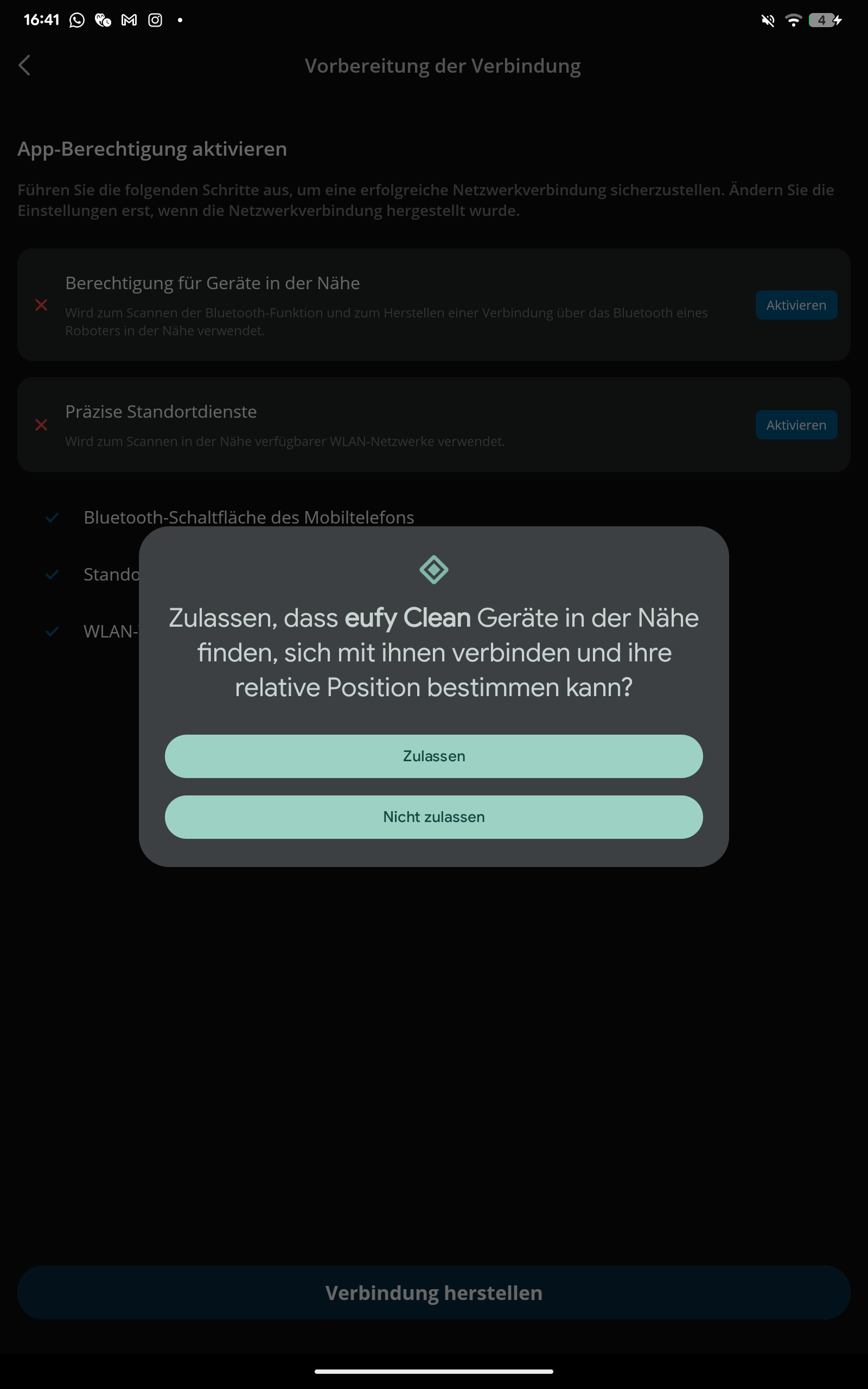Deny permission with Nicht zulassen
Viewport: 868px width, 1389px height.
pos(434,817)
